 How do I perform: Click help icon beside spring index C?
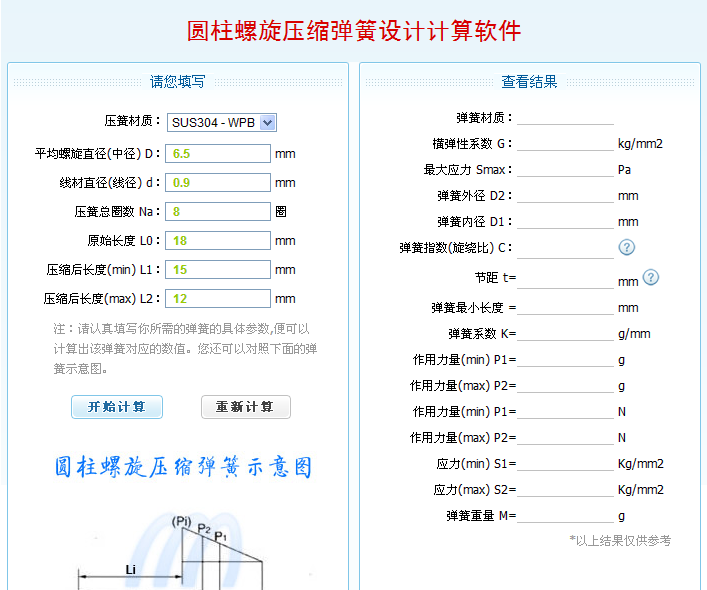627,248
